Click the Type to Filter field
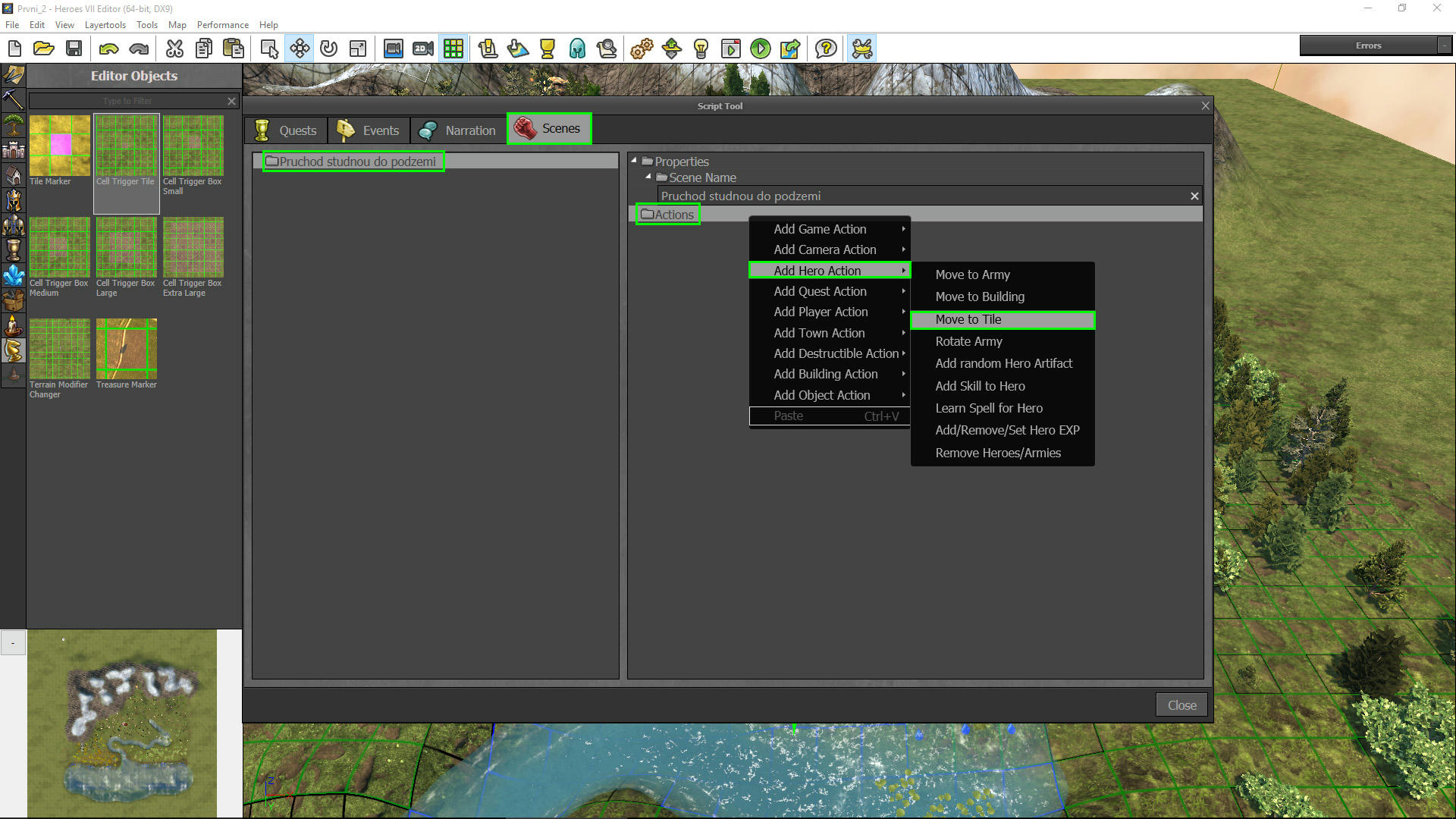 click(x=127, y=101)
